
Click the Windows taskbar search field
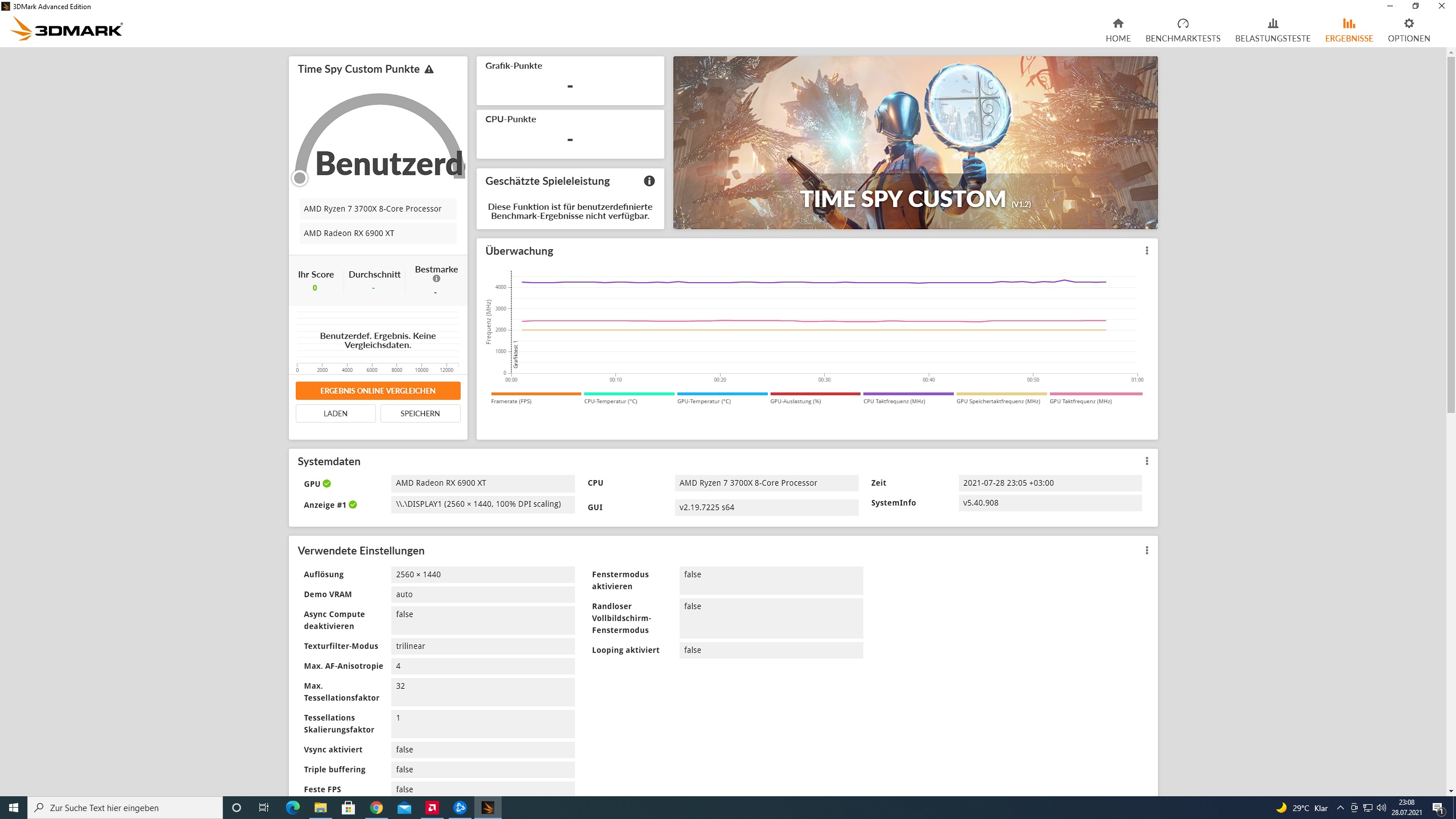125,808
